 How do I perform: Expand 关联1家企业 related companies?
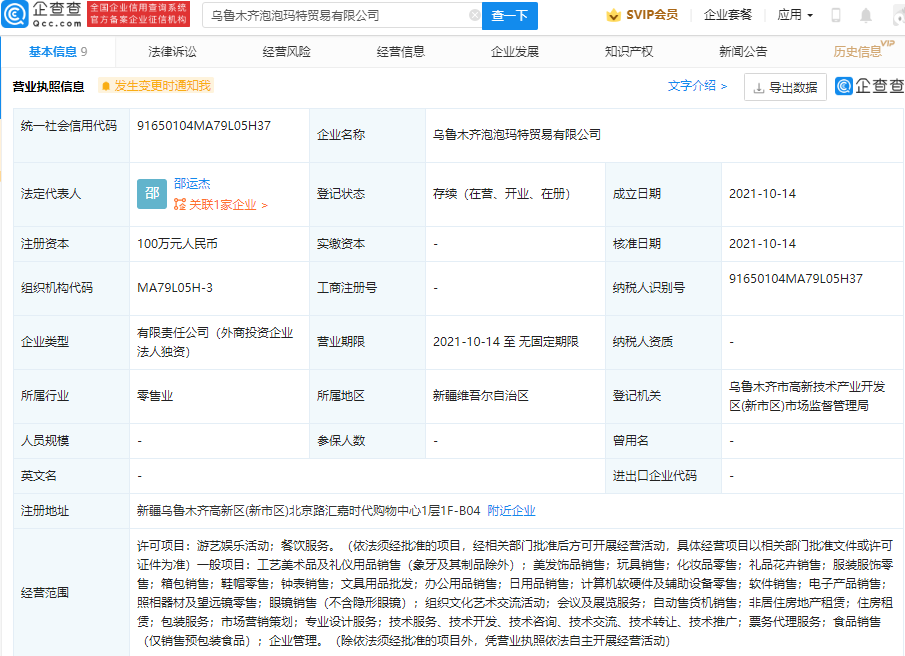pyautogui.click(x=220, y=205)
